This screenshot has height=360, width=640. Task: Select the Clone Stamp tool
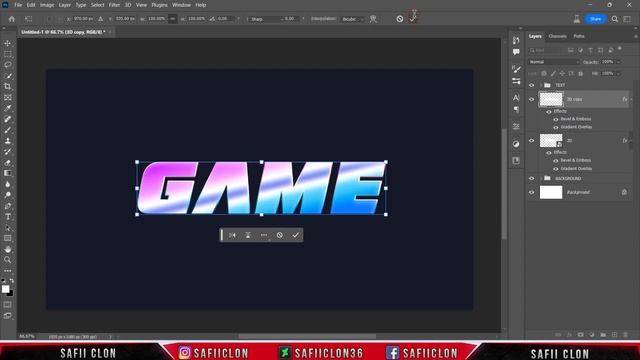8,141
